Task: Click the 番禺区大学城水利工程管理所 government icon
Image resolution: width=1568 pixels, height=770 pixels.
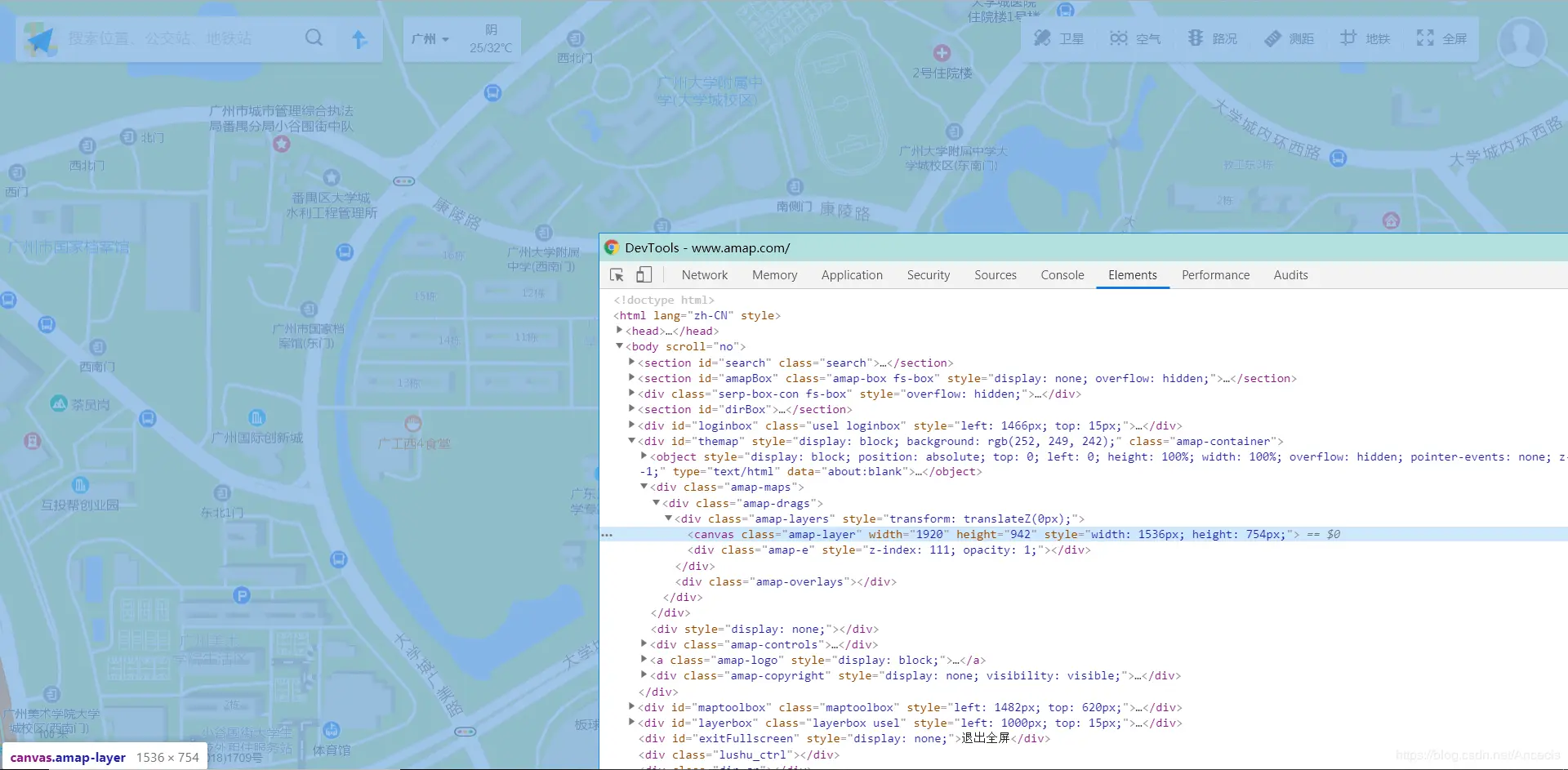Action: pyautogui.click(x=331, y=177)
